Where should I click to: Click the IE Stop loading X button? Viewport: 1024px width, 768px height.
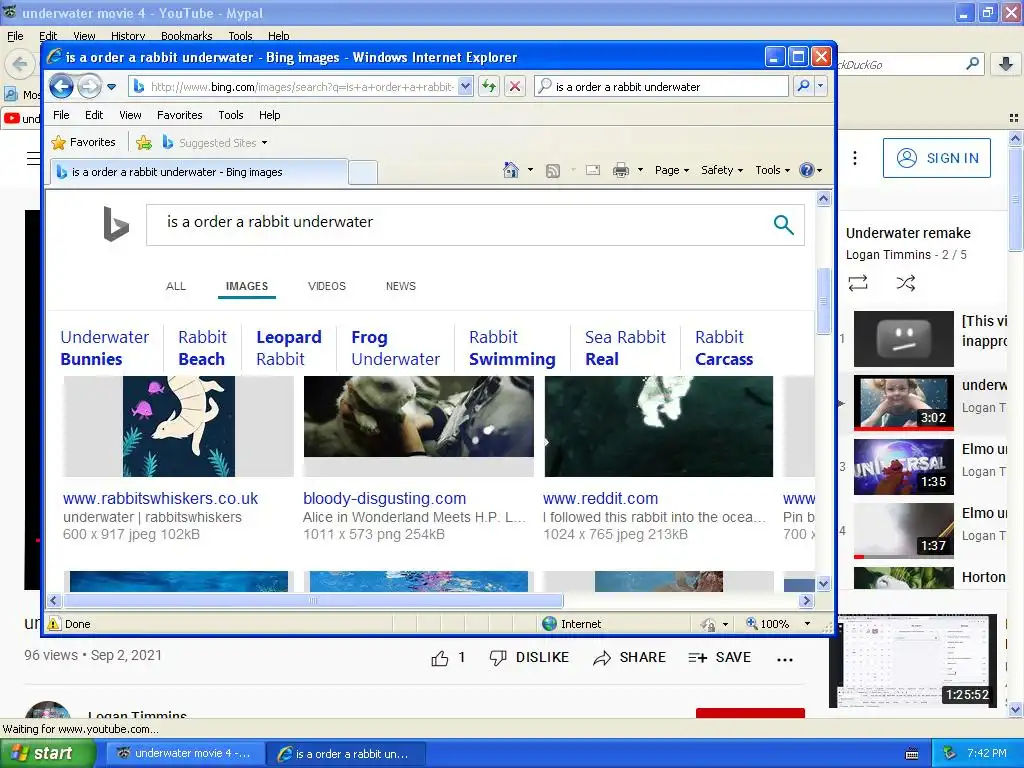click(515, 86)
